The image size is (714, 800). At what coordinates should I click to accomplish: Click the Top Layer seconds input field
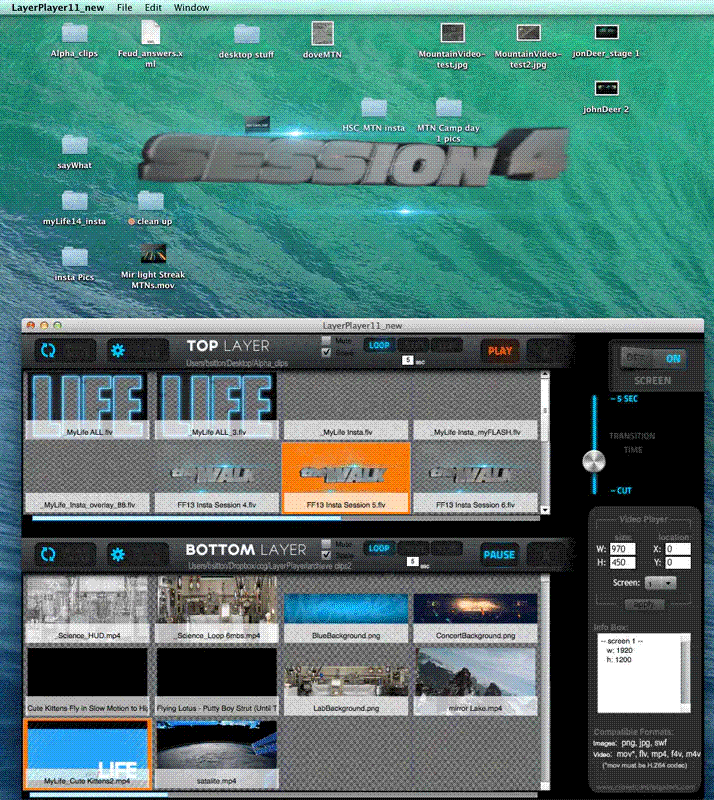(x=407, y=360)
